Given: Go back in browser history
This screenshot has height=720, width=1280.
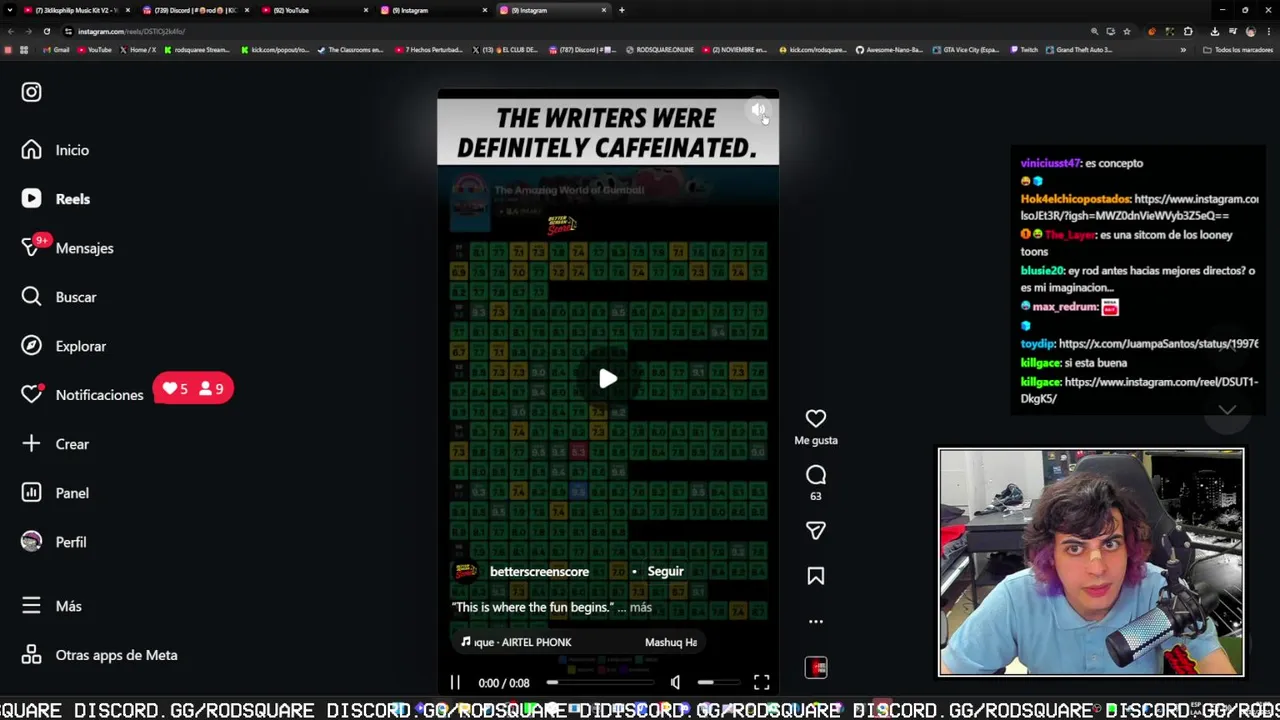Looking at the screenshot, I should click(x=10, y=31).
